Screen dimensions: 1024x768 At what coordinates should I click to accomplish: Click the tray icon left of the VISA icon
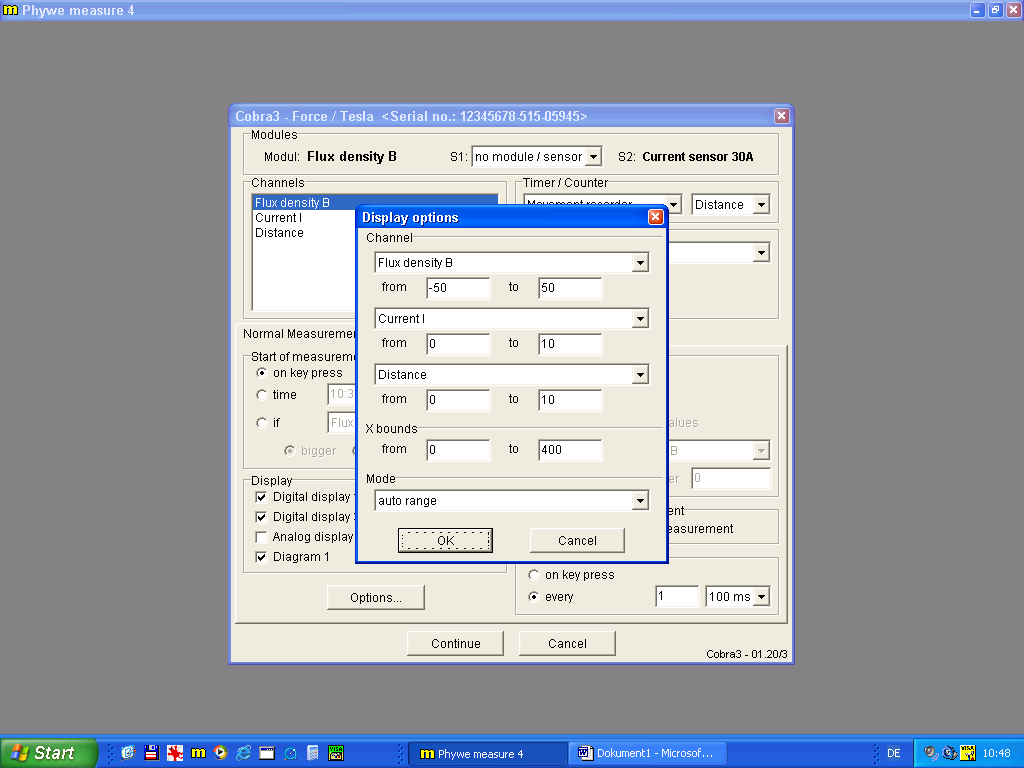coord(950,753)
